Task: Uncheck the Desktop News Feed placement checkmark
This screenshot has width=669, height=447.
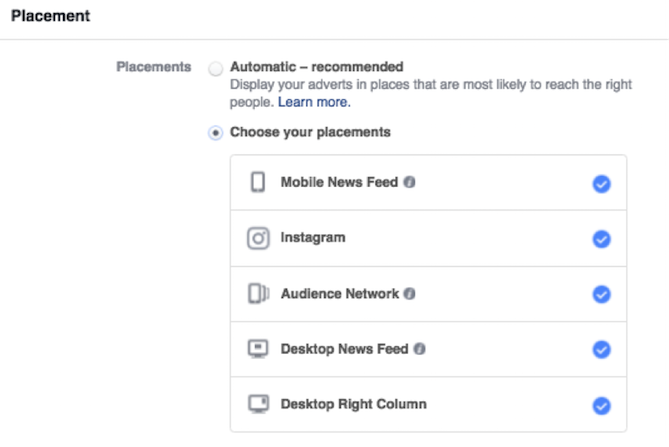Action: click(x=601, y=349)
